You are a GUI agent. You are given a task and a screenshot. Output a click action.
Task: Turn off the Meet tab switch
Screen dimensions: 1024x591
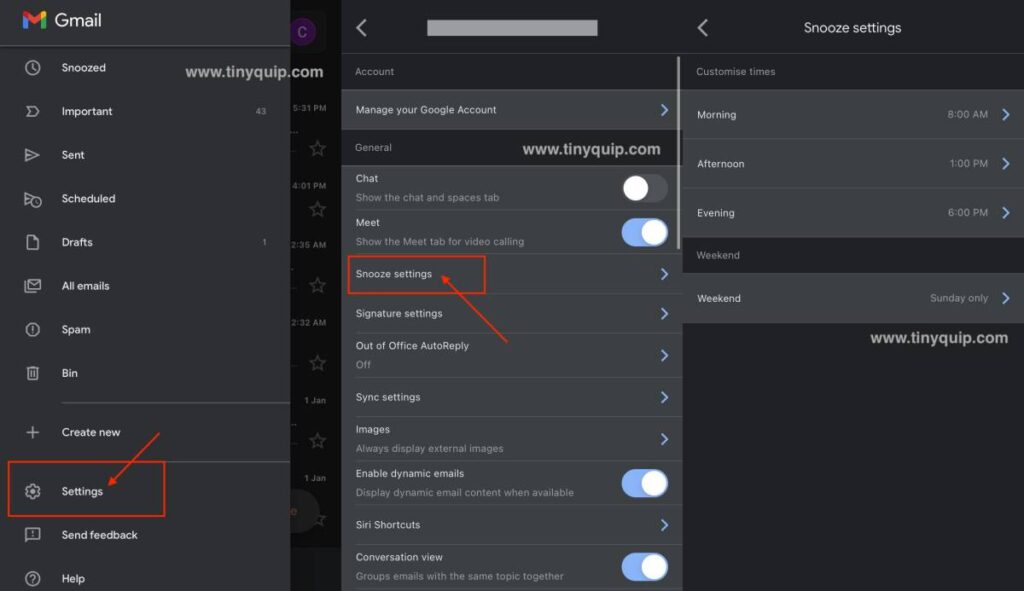(x=645, y=232)
